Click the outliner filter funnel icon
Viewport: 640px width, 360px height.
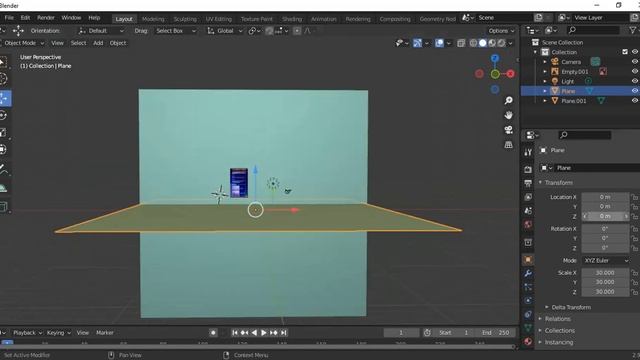(633, 30)
